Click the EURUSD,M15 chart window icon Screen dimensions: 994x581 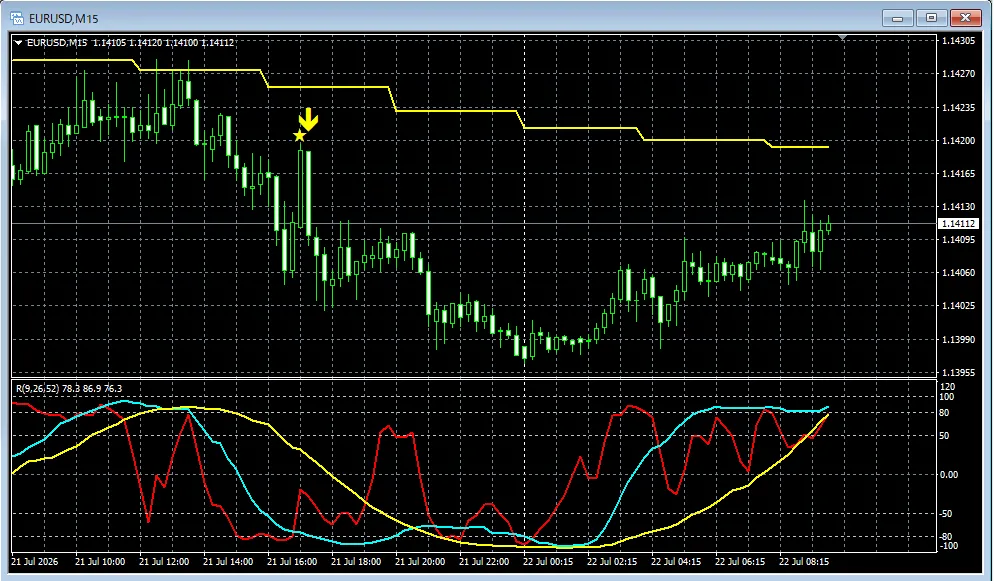[17, 18]
